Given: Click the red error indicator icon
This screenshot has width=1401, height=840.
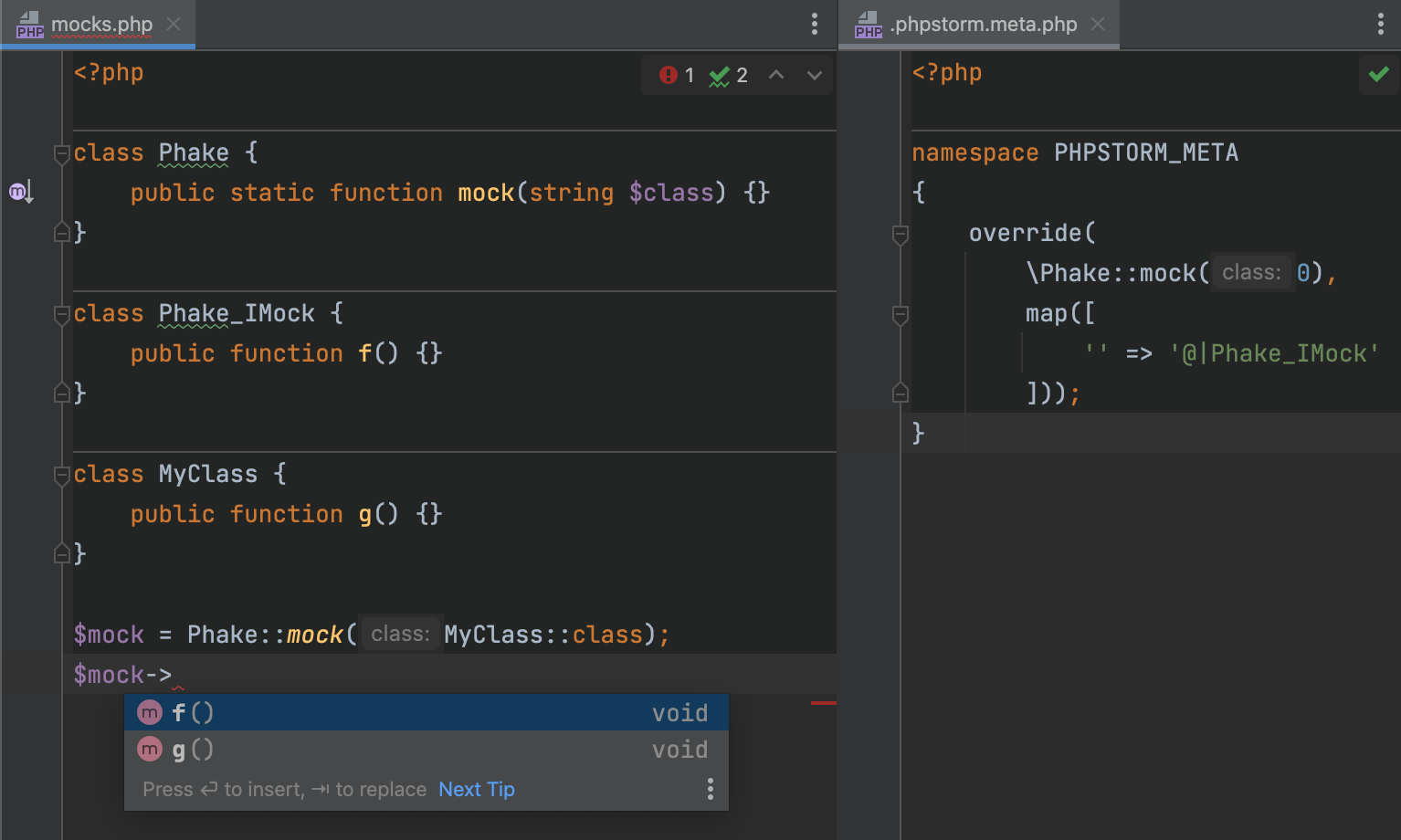Looking at the screenshot, I should tap(669, 75).
